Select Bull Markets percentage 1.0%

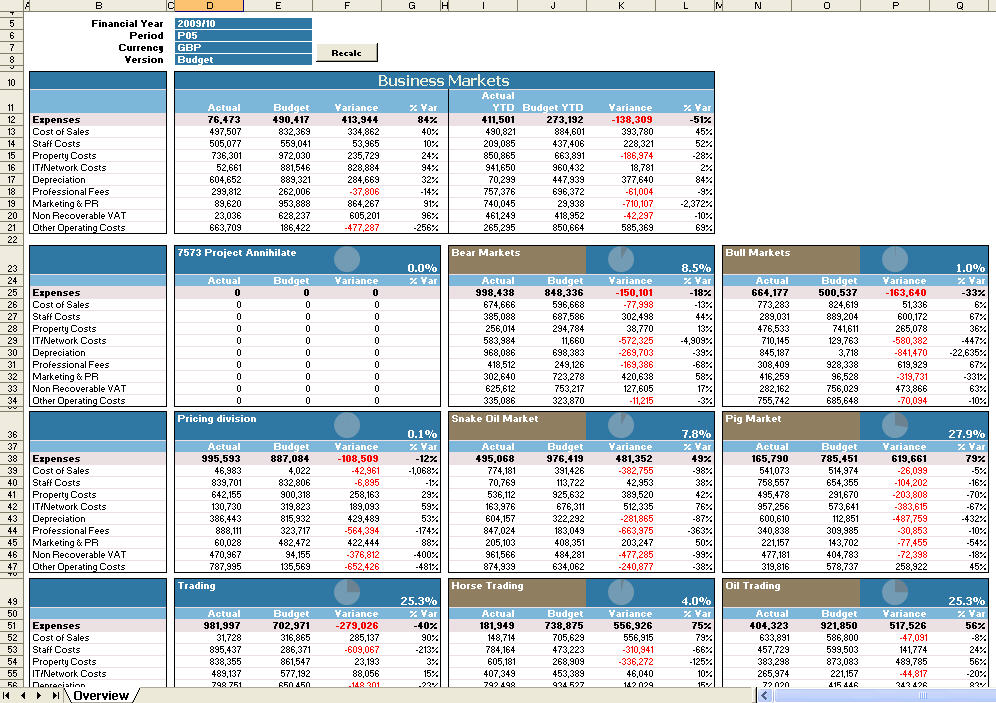click(x=971, y=268)
